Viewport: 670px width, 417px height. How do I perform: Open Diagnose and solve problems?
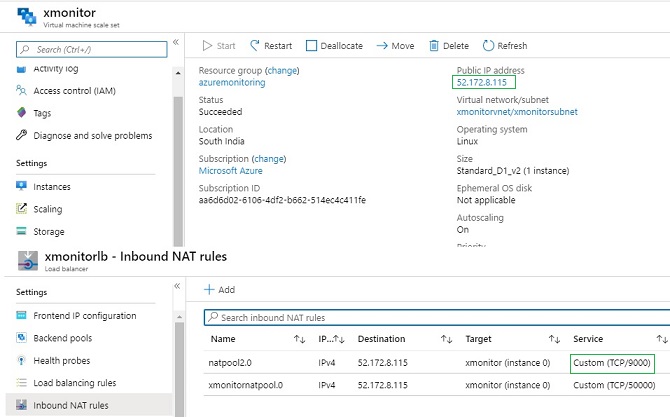click(93, 135)
